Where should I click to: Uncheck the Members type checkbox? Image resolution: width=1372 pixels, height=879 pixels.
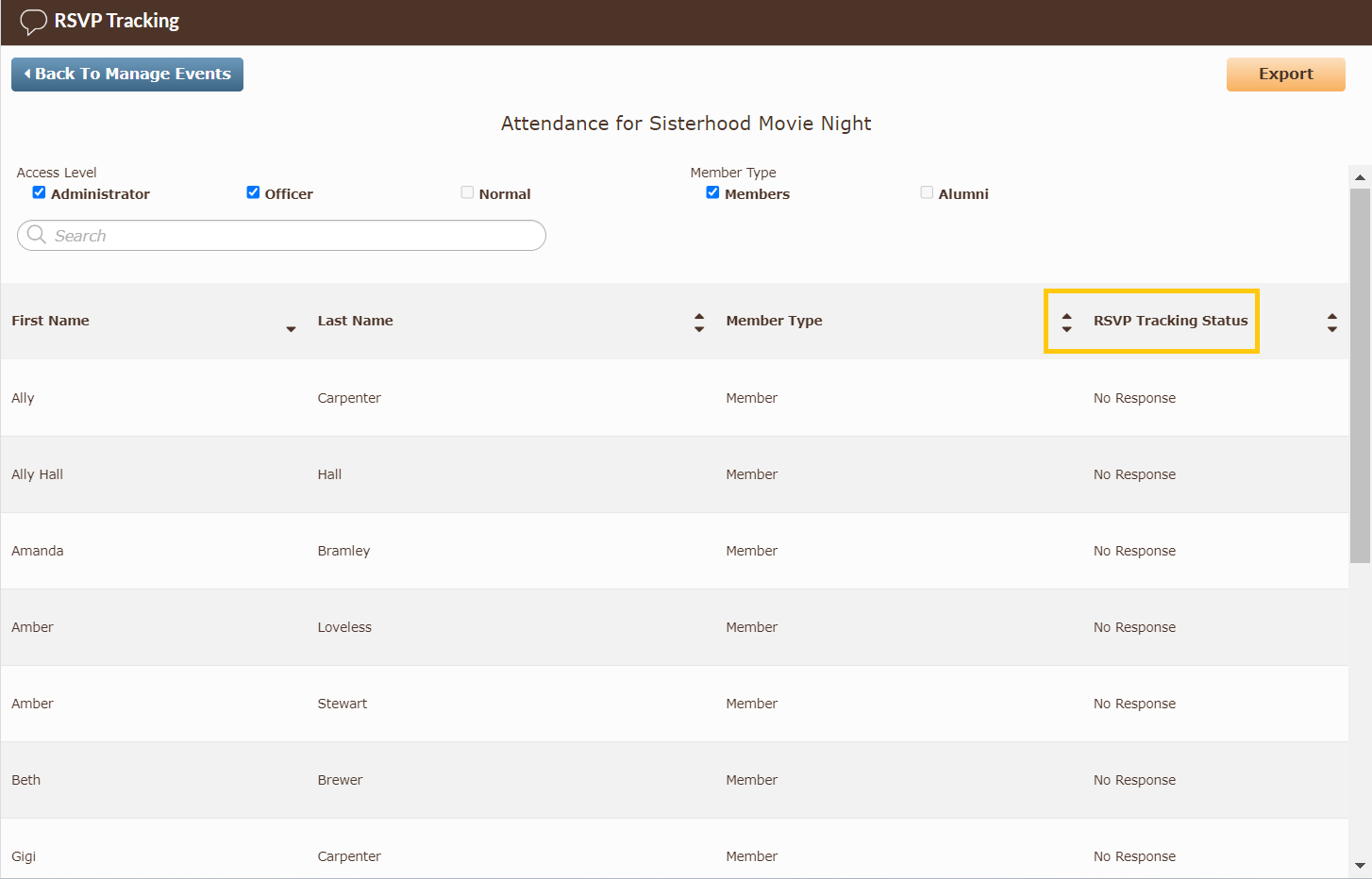pyautogui.click(x=712, y=192)
